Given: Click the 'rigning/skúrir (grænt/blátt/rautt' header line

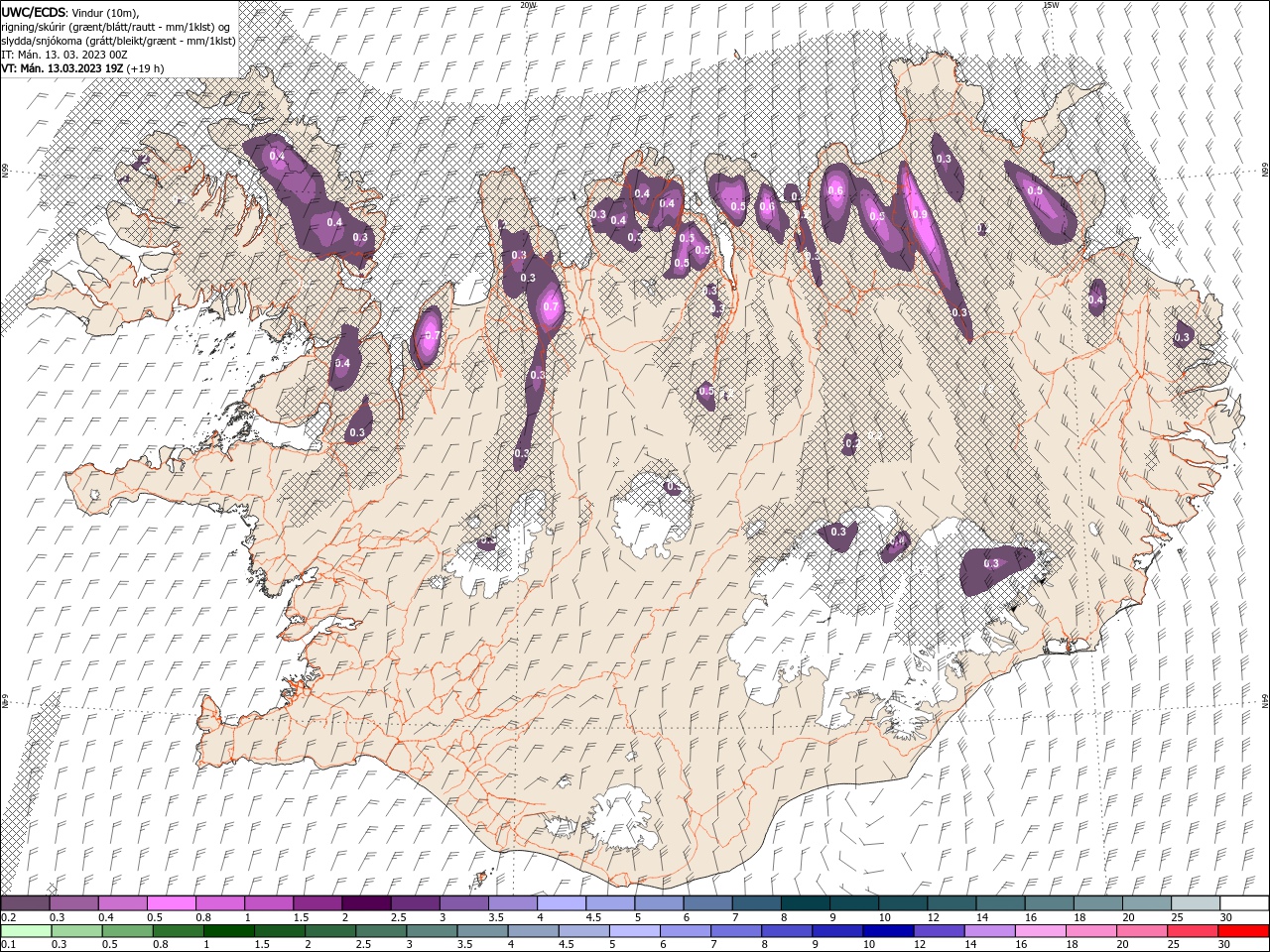Looking at the screenshot, I should pos(116,27).
